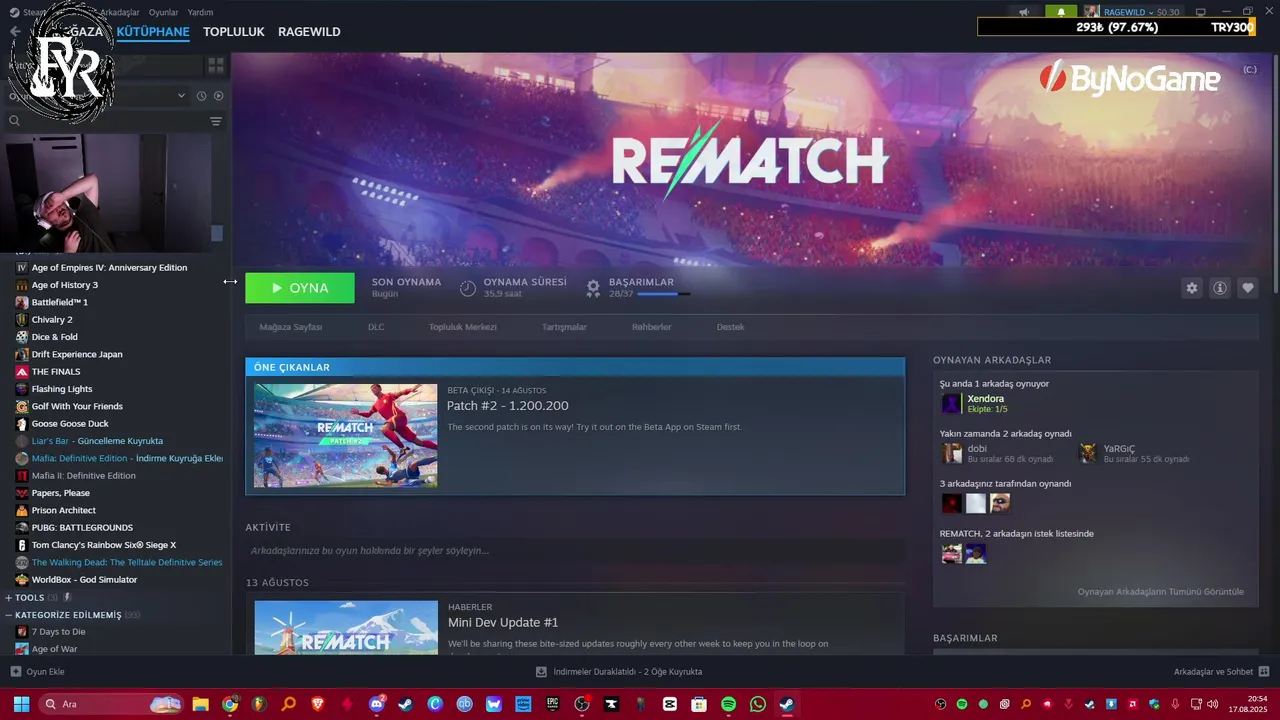Open game settings gear icon
Viewport: 1280px width, 720px height.
pyautogui.click(x=1191, y=288)
